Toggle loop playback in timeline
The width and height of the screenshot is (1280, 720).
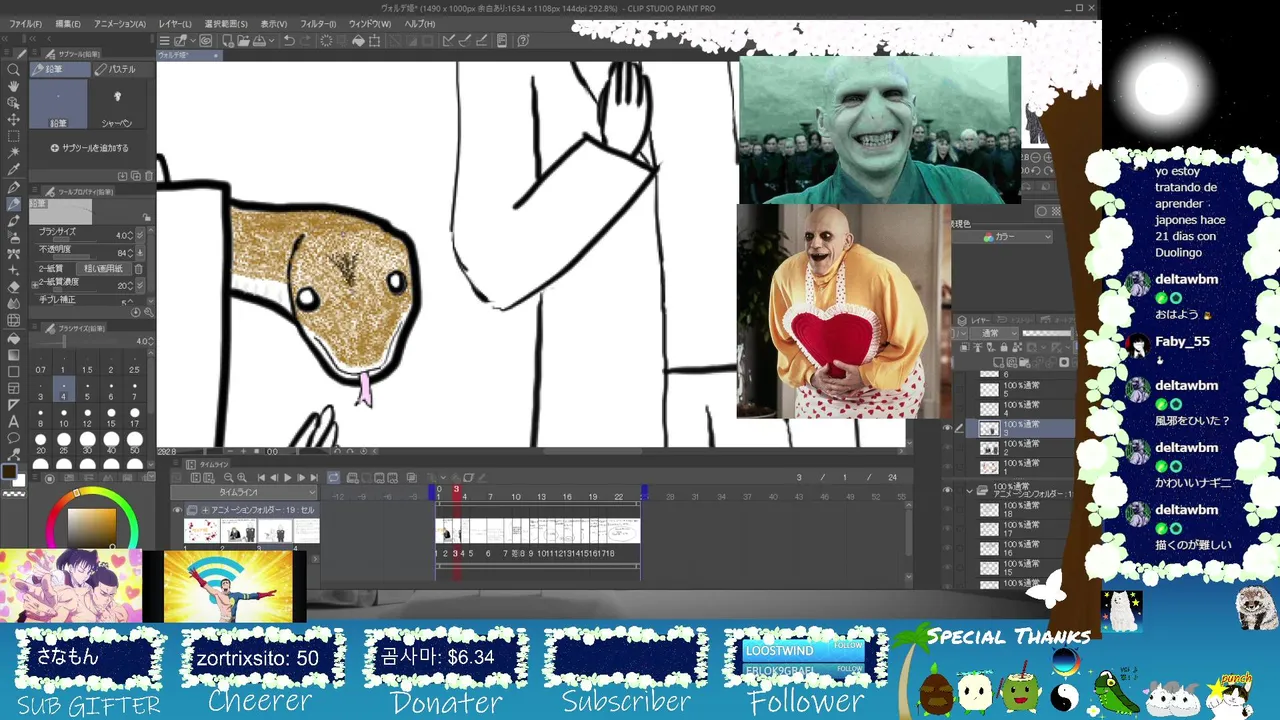(x=333, y=478)
